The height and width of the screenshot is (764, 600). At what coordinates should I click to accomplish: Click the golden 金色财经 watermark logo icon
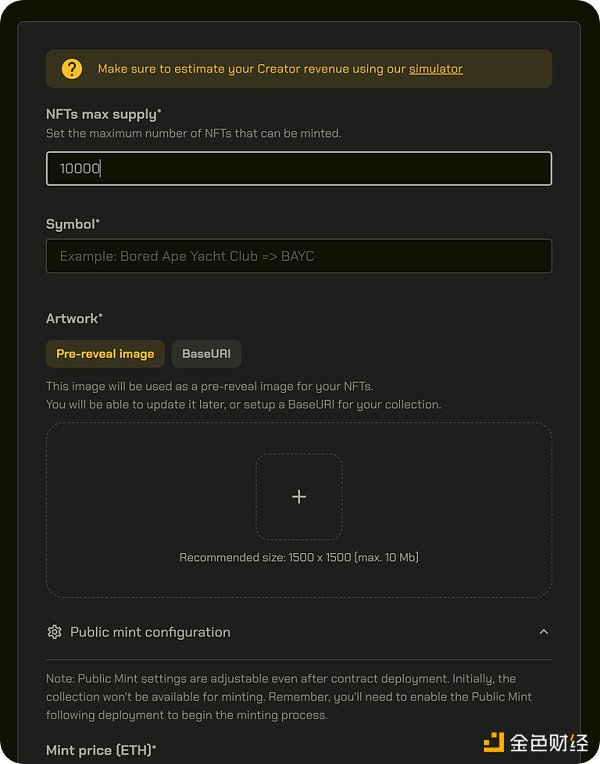[x=493, y=742]
